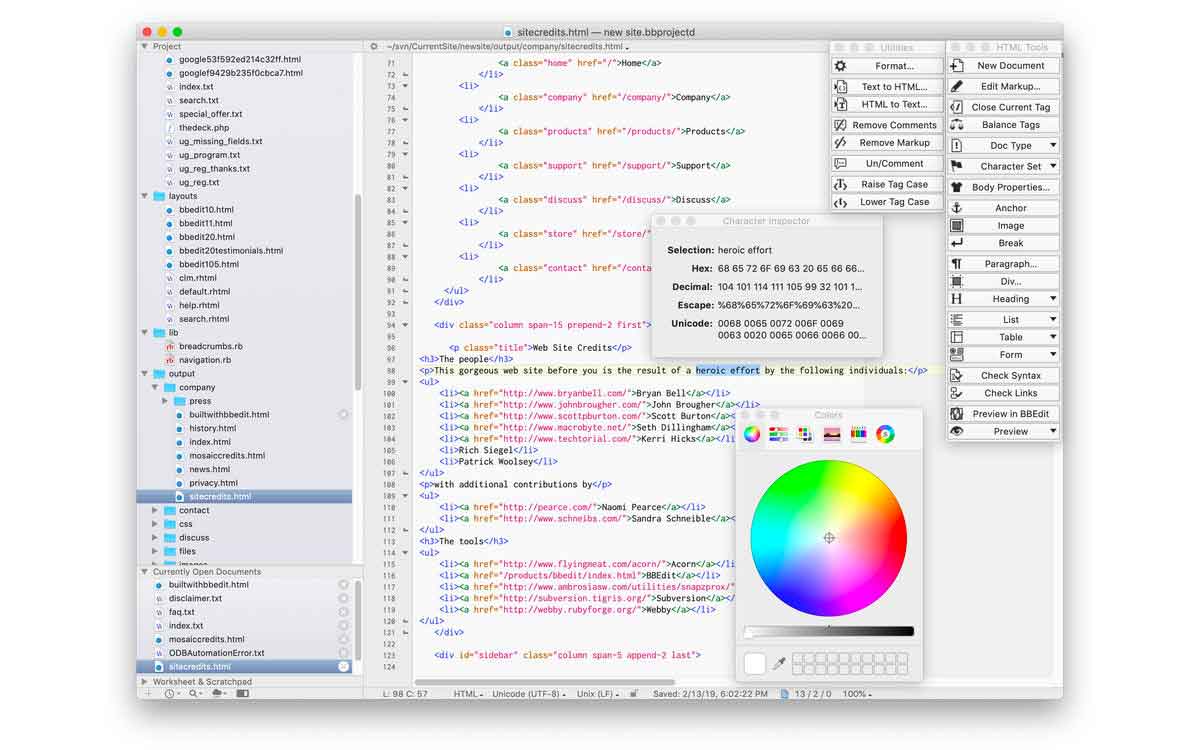Run Check Syntax from HTML Tools
This screenshot has height=750, width=1200.
tap(1003, 374)
